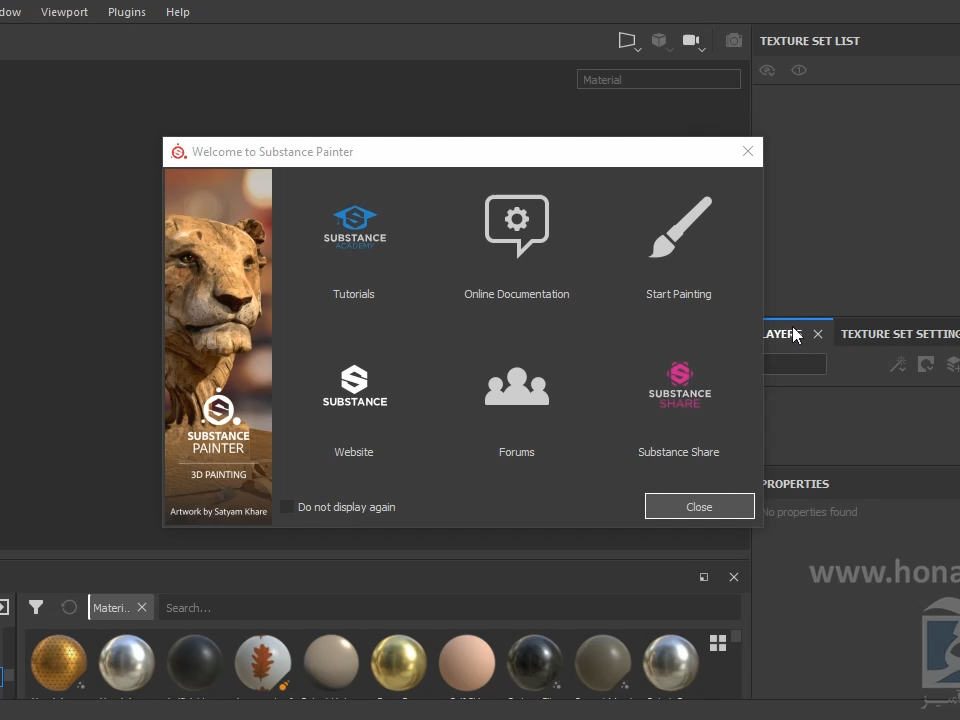Select the pink skin material thumbnail
Viewport: 960px width, 720px height.
point(467,662)
